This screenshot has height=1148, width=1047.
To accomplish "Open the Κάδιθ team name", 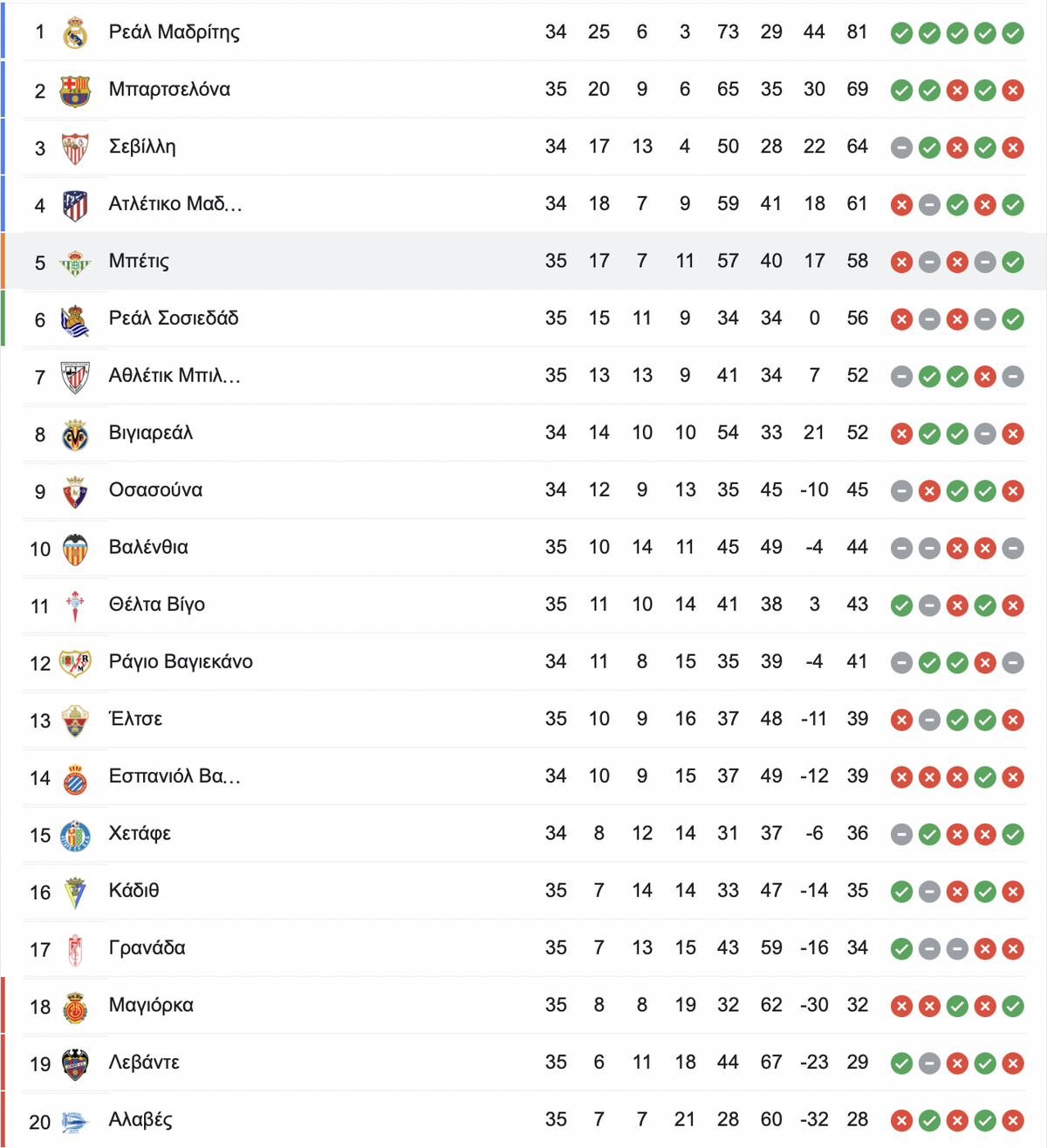I will [x=133, y=891].
